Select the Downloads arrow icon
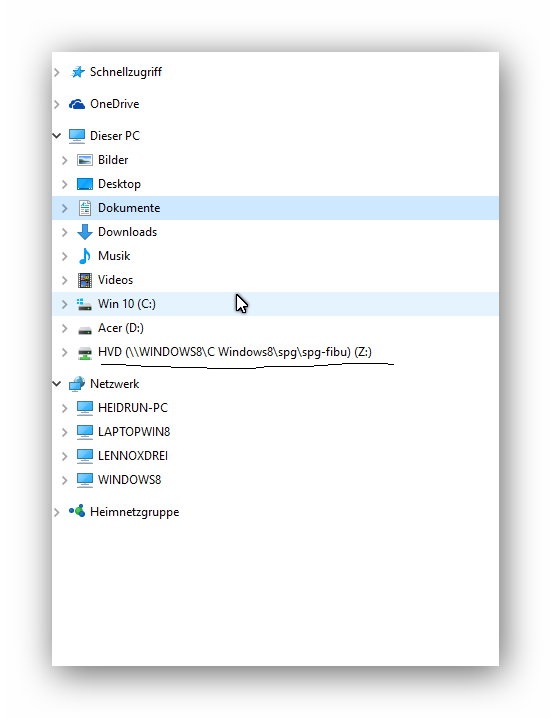Viewport: 551px width, 718px height. (x=85, y=232)
